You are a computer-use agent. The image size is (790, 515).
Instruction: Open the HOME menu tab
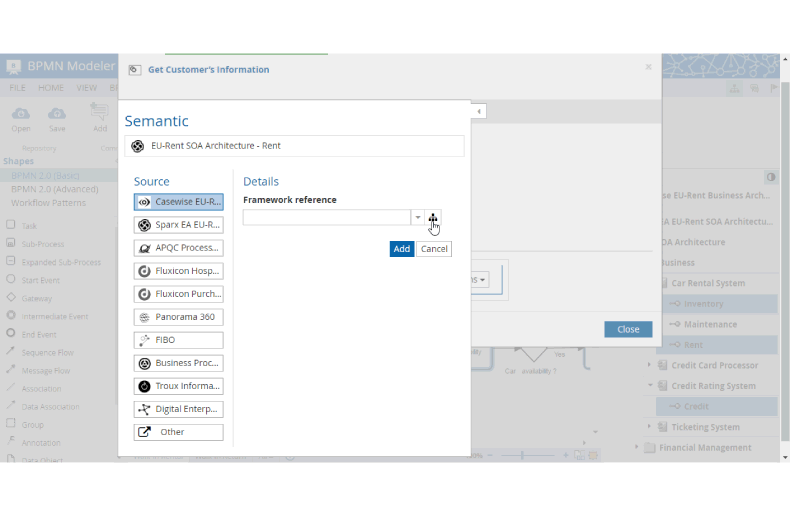coord(51,88)
